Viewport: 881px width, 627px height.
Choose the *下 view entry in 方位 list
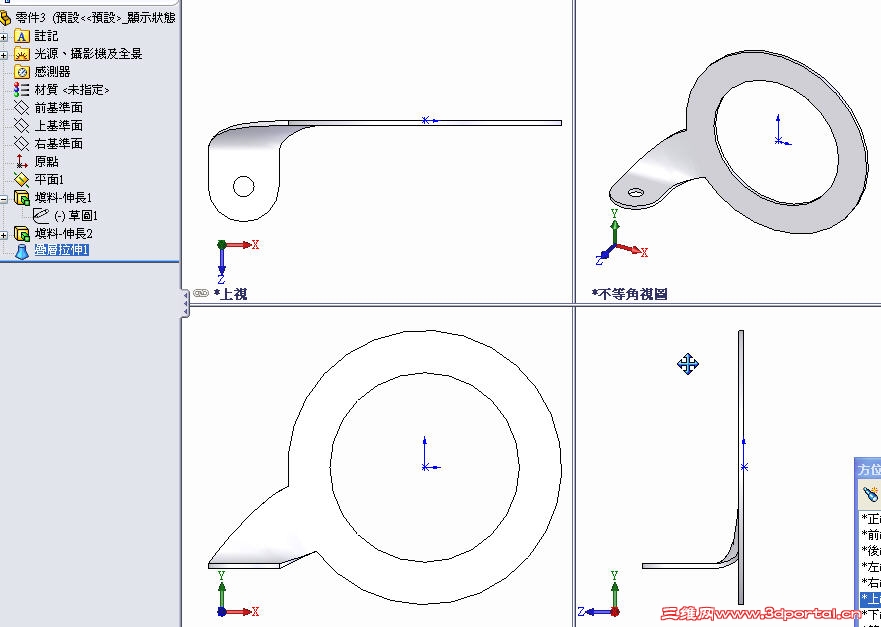tap(870, 614)
